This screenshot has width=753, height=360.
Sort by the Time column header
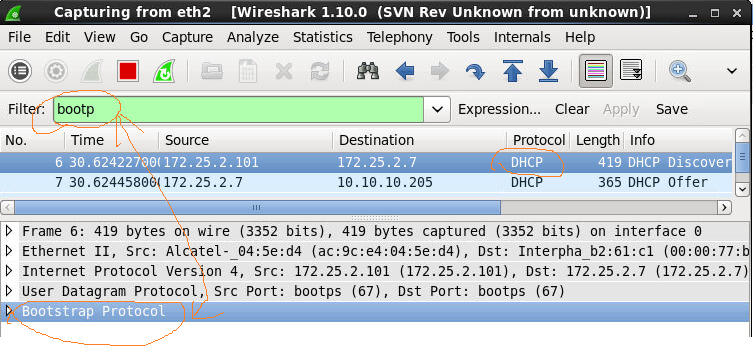coord(111,140)
